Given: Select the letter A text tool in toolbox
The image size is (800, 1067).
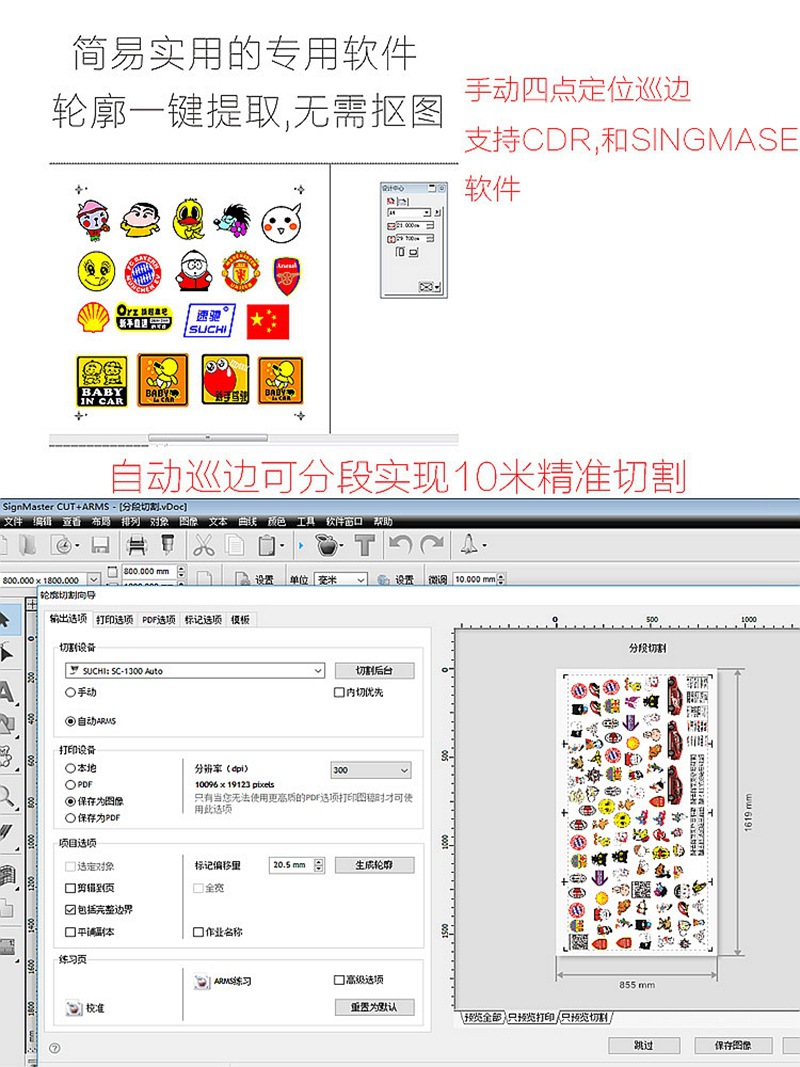Looking at the screenshot, I should coord(7,693).
